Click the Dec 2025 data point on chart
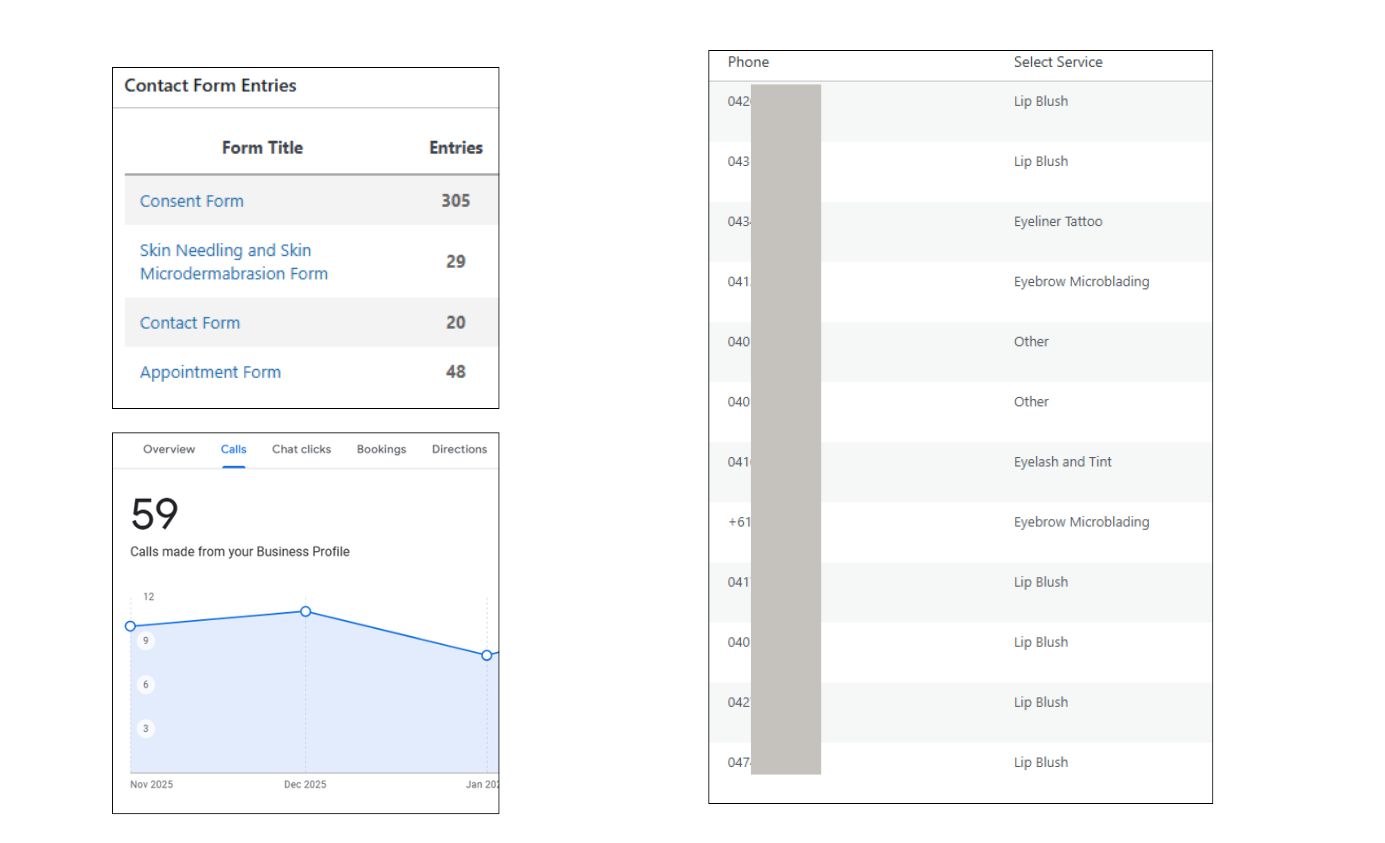This screenshot has width=1385, height=843. pos(306,611)
